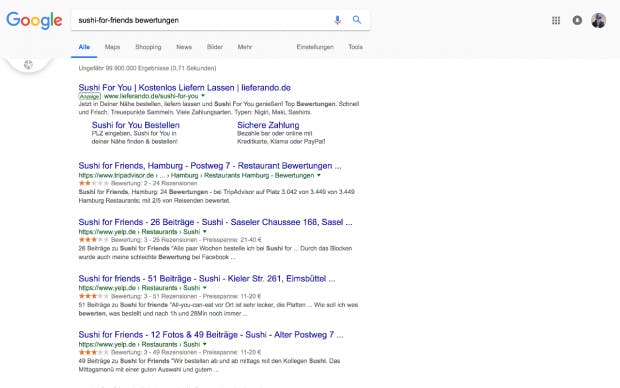Image resolution: width=620 pixels, height=388 pixels.
Task: Click the blue magnifier search icon
Action: pos(357,20)
